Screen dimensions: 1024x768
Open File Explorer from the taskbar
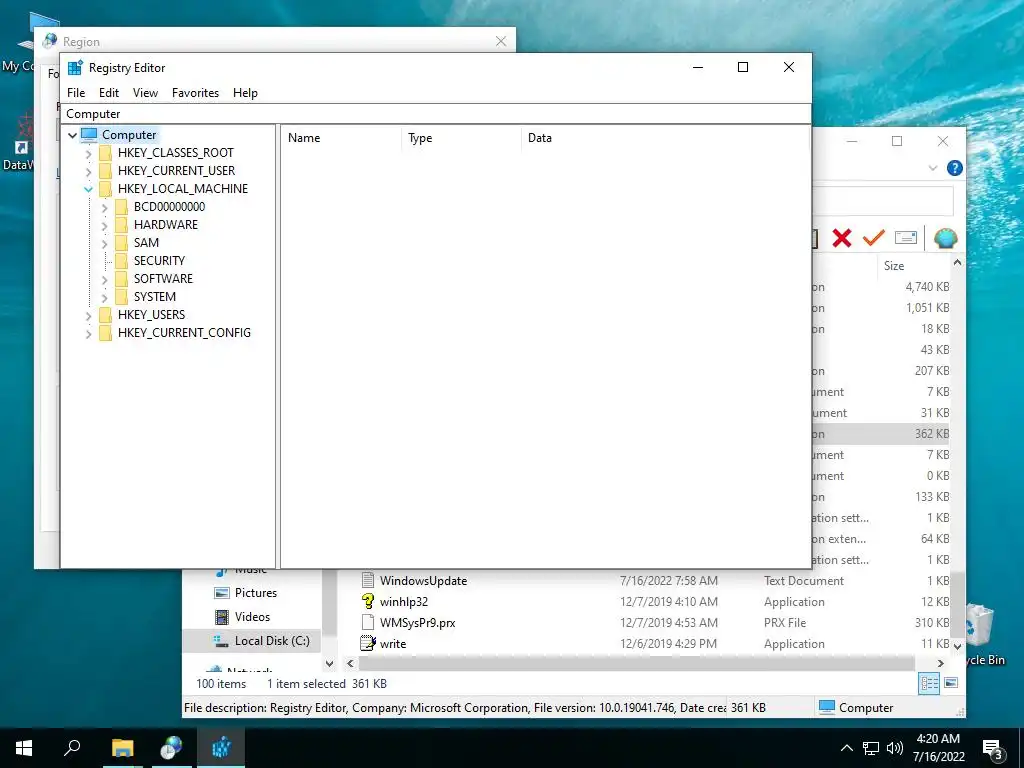(122, 748)
